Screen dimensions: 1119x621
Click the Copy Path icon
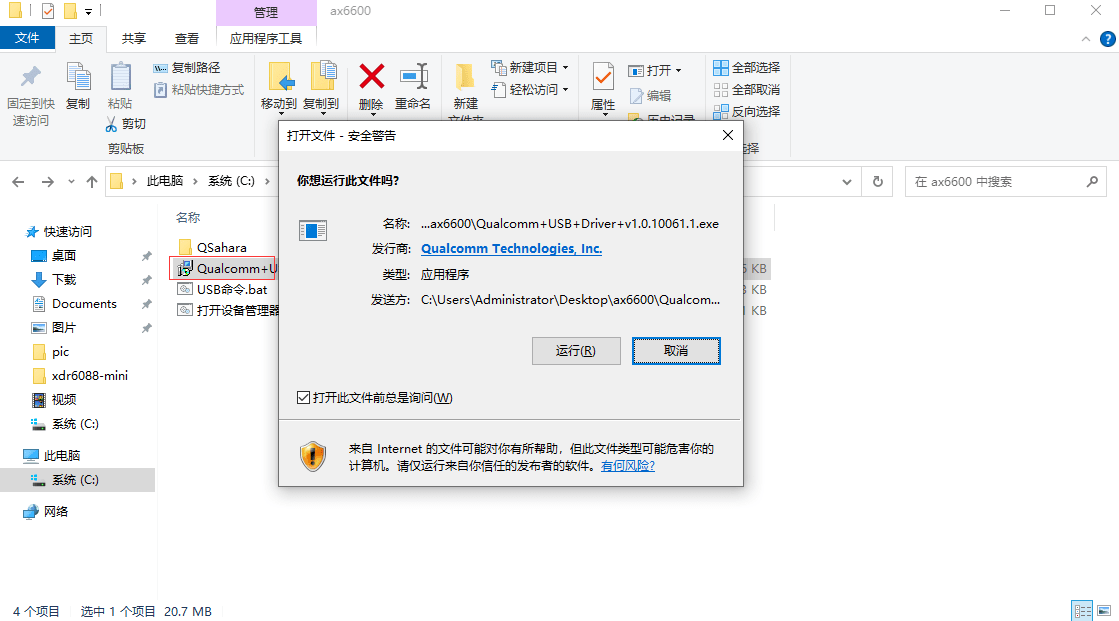161,68
